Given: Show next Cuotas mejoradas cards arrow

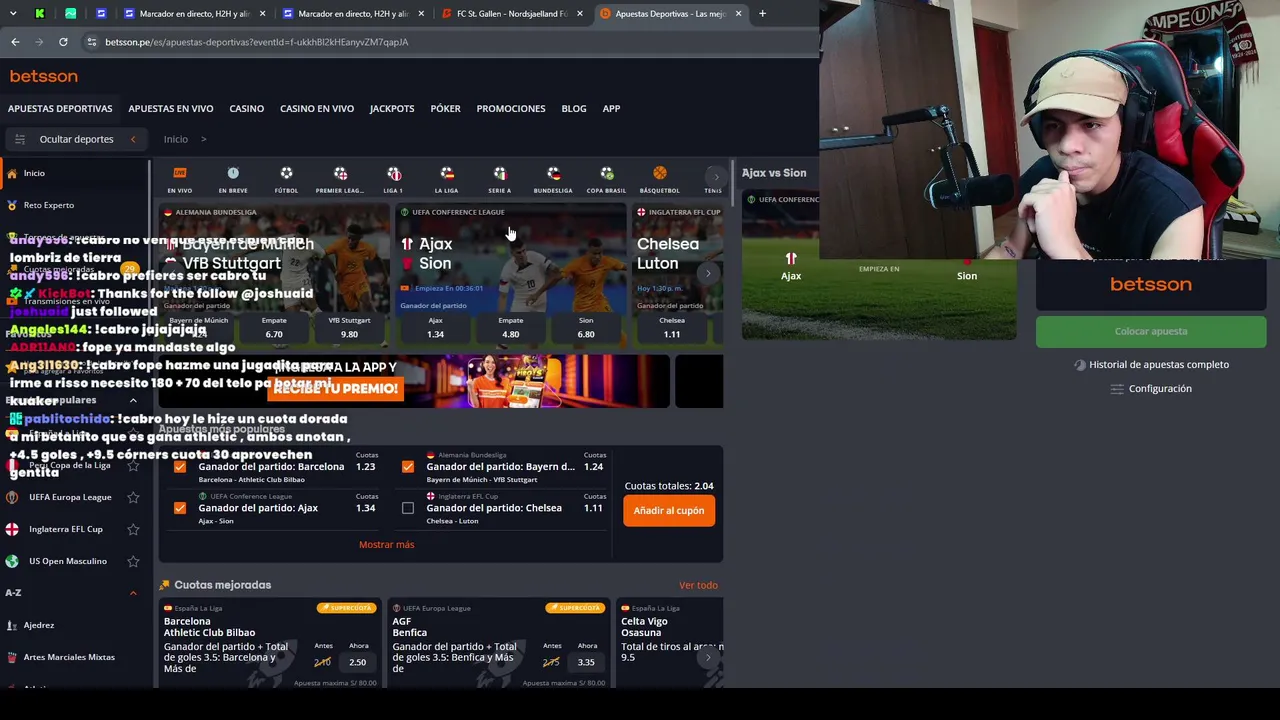Looking at the screenshot, I should pos(708,657).
